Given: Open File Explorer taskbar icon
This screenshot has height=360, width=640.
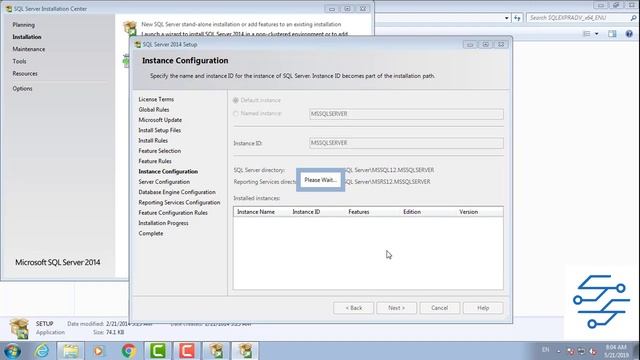Looking at the screenshot, I should point(70,351).
